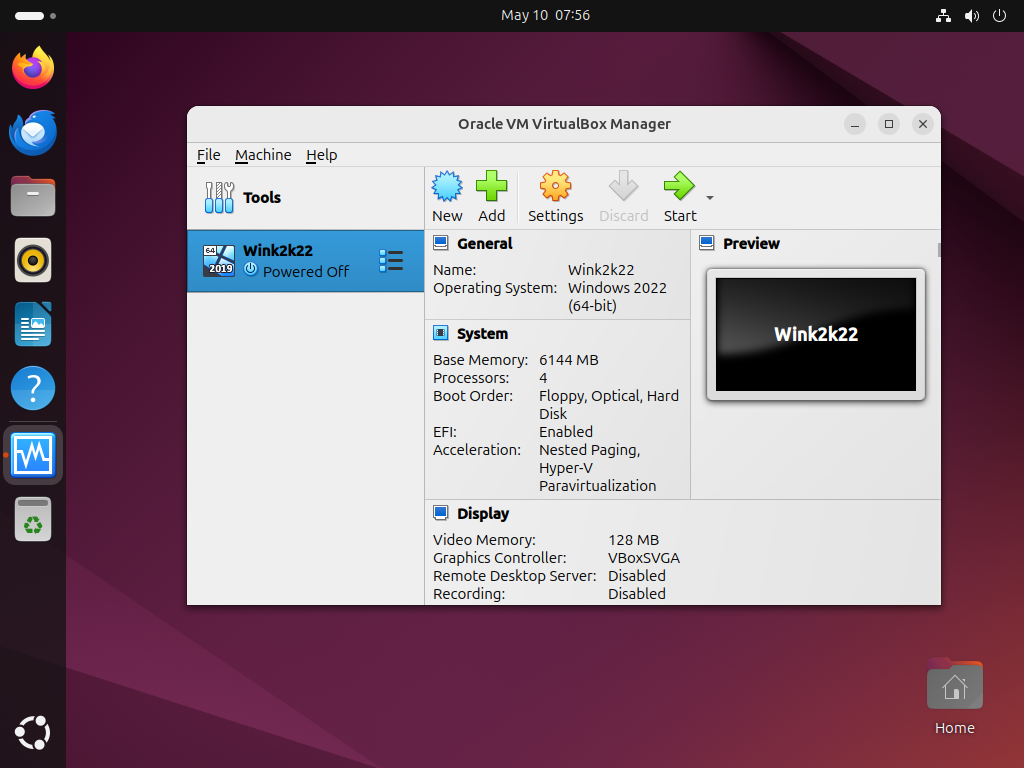Click the General section monitor icon

click(441, 243)
